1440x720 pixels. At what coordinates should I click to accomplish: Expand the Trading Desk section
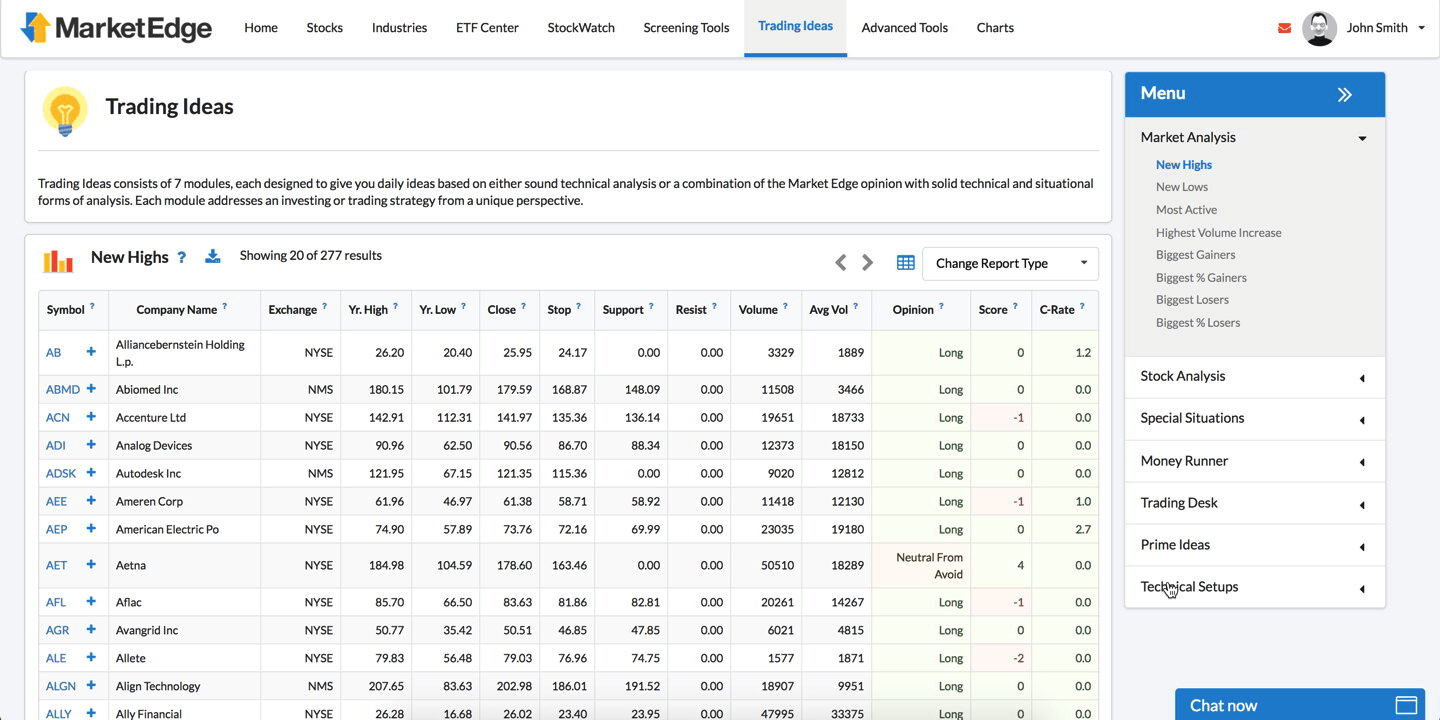click(1362, 505)
